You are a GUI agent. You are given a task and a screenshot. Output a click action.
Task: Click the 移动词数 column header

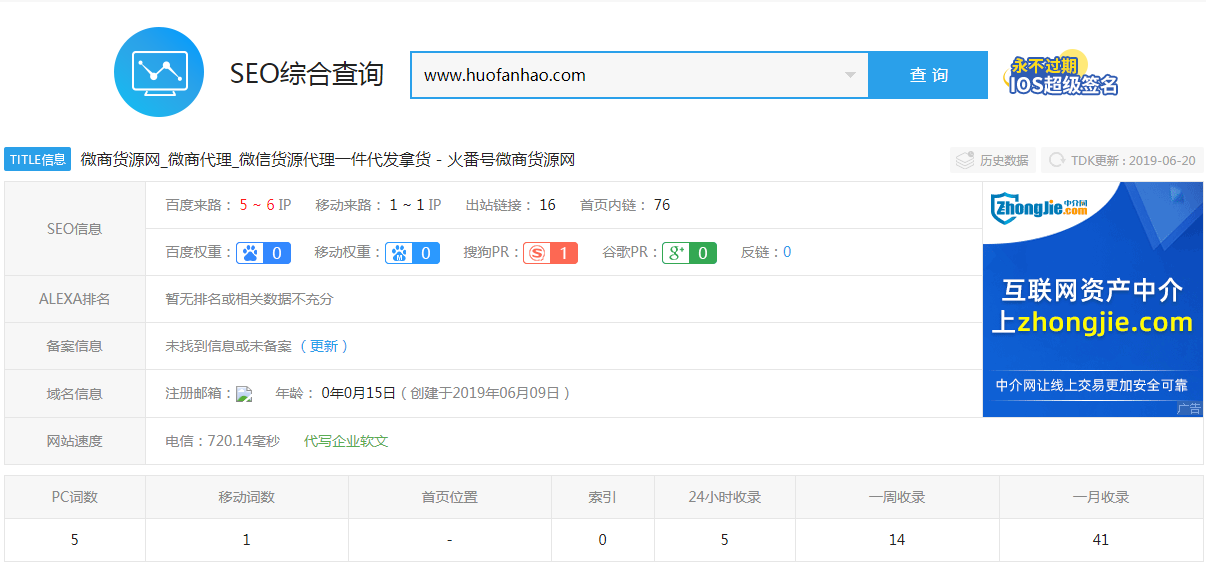247,497
